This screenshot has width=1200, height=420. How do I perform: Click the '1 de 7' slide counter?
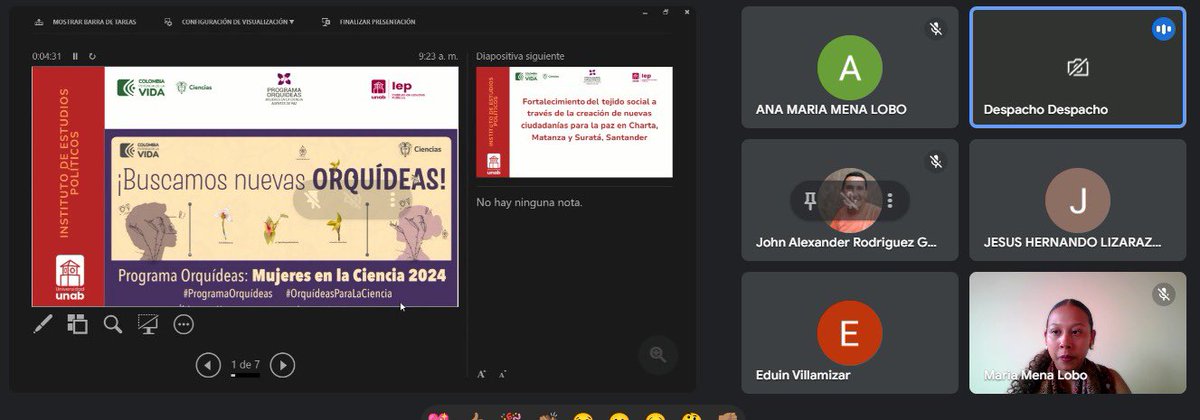click(245, 364)
